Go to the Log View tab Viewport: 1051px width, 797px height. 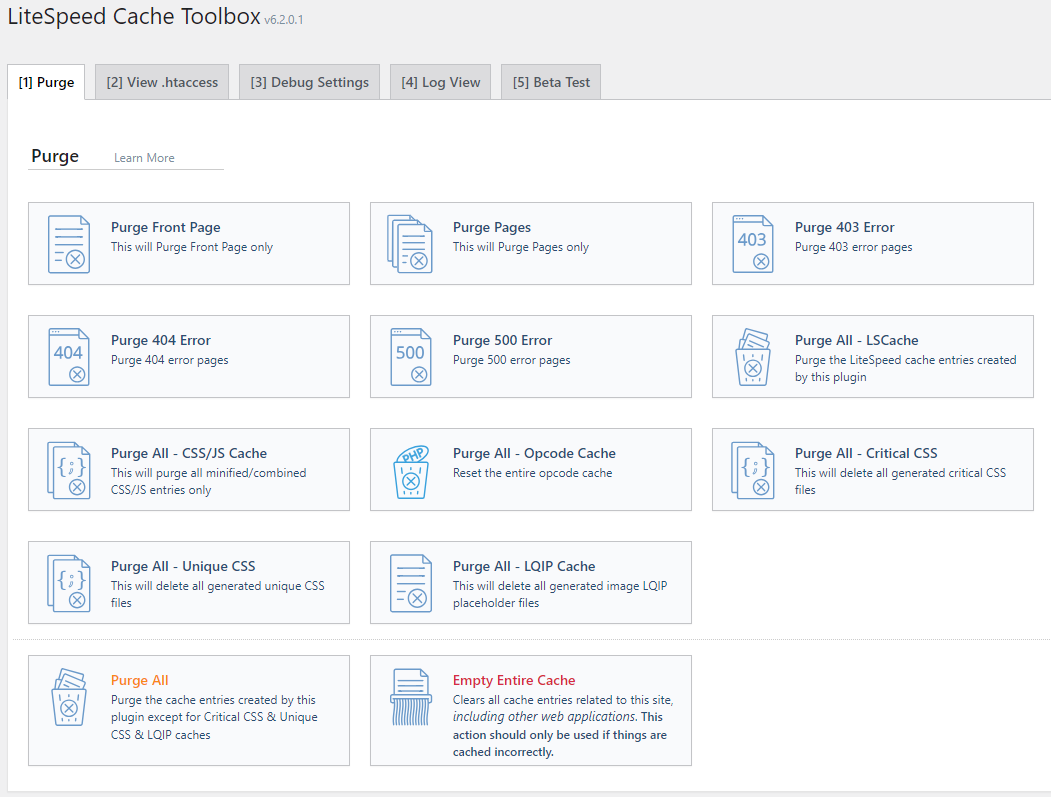pyautogui.click(x=440, y=82)
